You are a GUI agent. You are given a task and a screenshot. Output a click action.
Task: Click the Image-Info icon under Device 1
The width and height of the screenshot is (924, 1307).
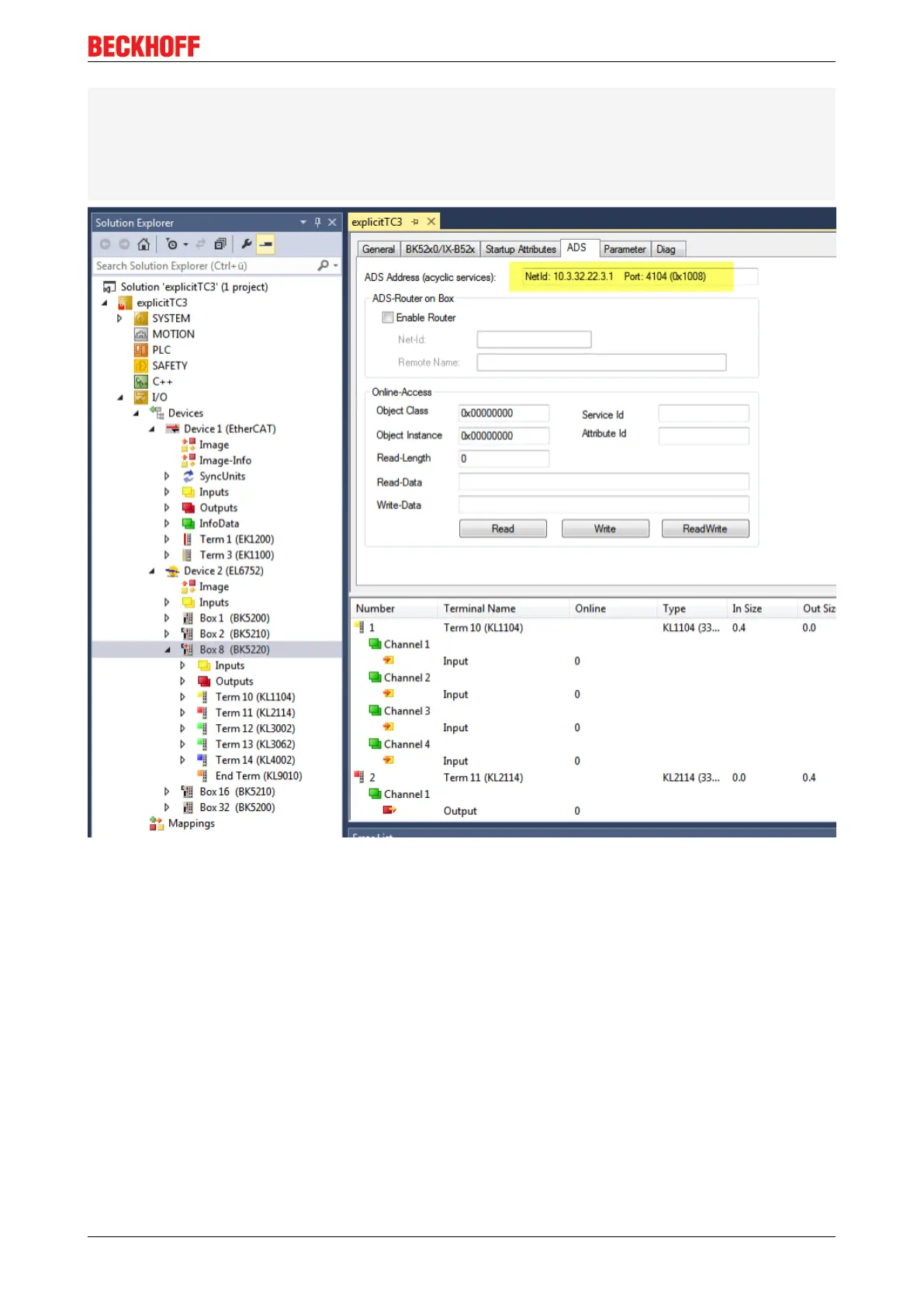coord(189,460)
